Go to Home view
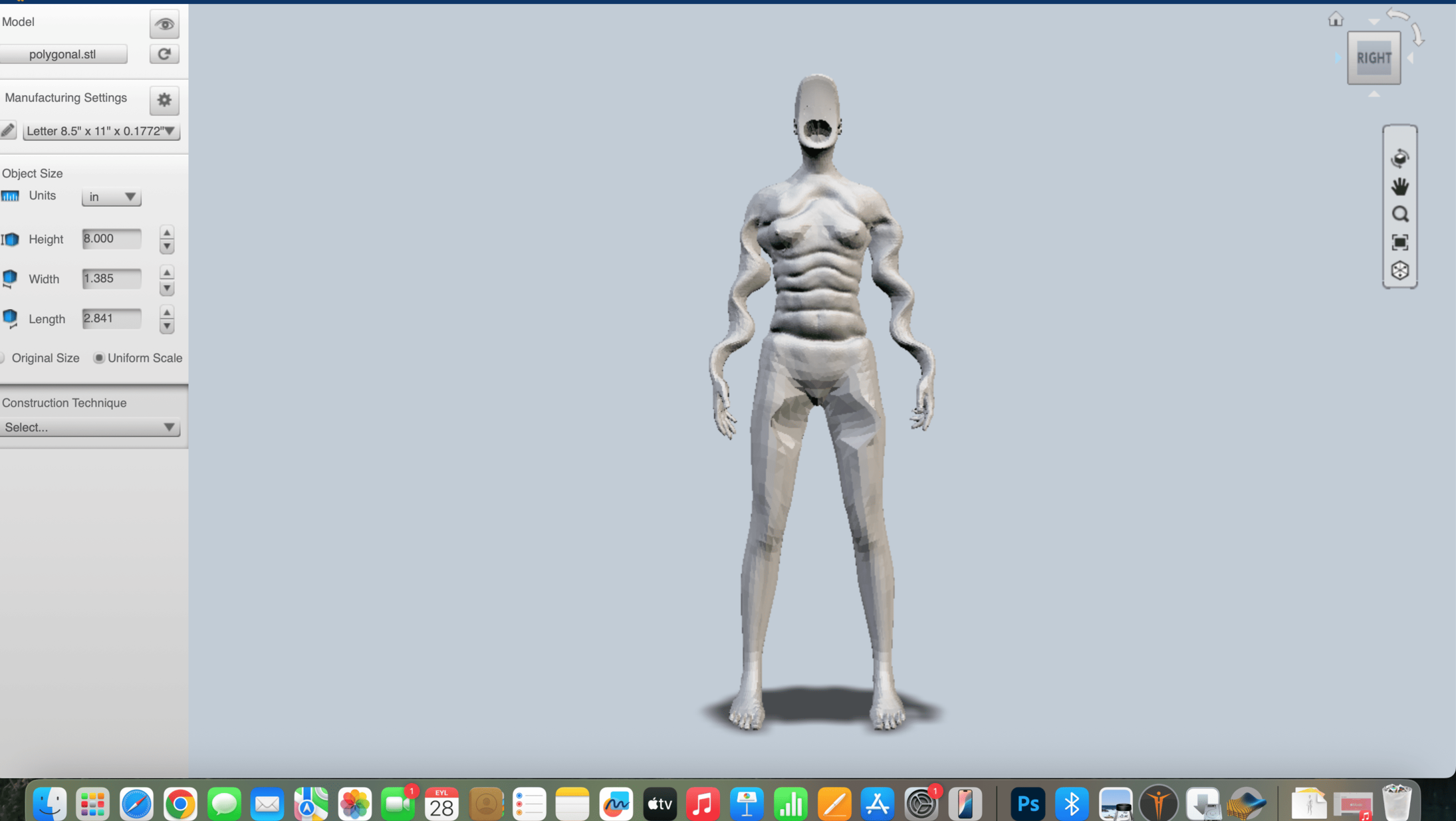The width and height of the screenshot is (1456, 821). click(x=1335, y=19)
